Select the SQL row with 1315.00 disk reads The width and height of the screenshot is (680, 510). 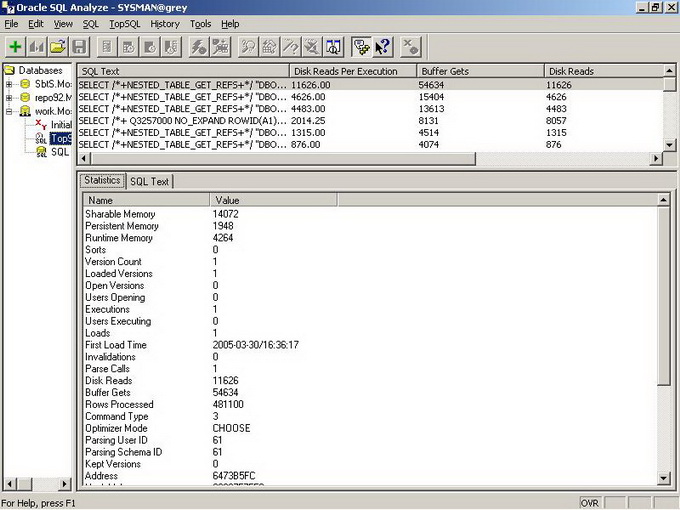click(371, 133)
